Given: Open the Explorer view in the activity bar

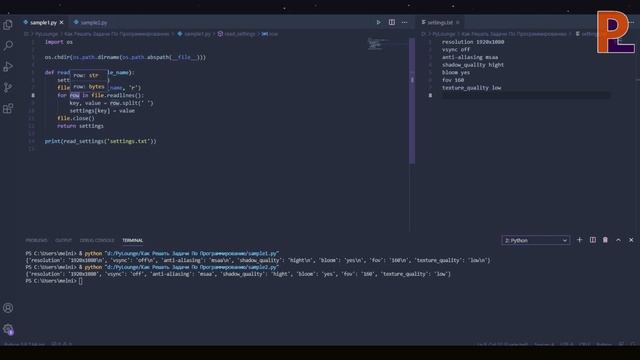Looking at the screenshot, I should pos(8,25).
